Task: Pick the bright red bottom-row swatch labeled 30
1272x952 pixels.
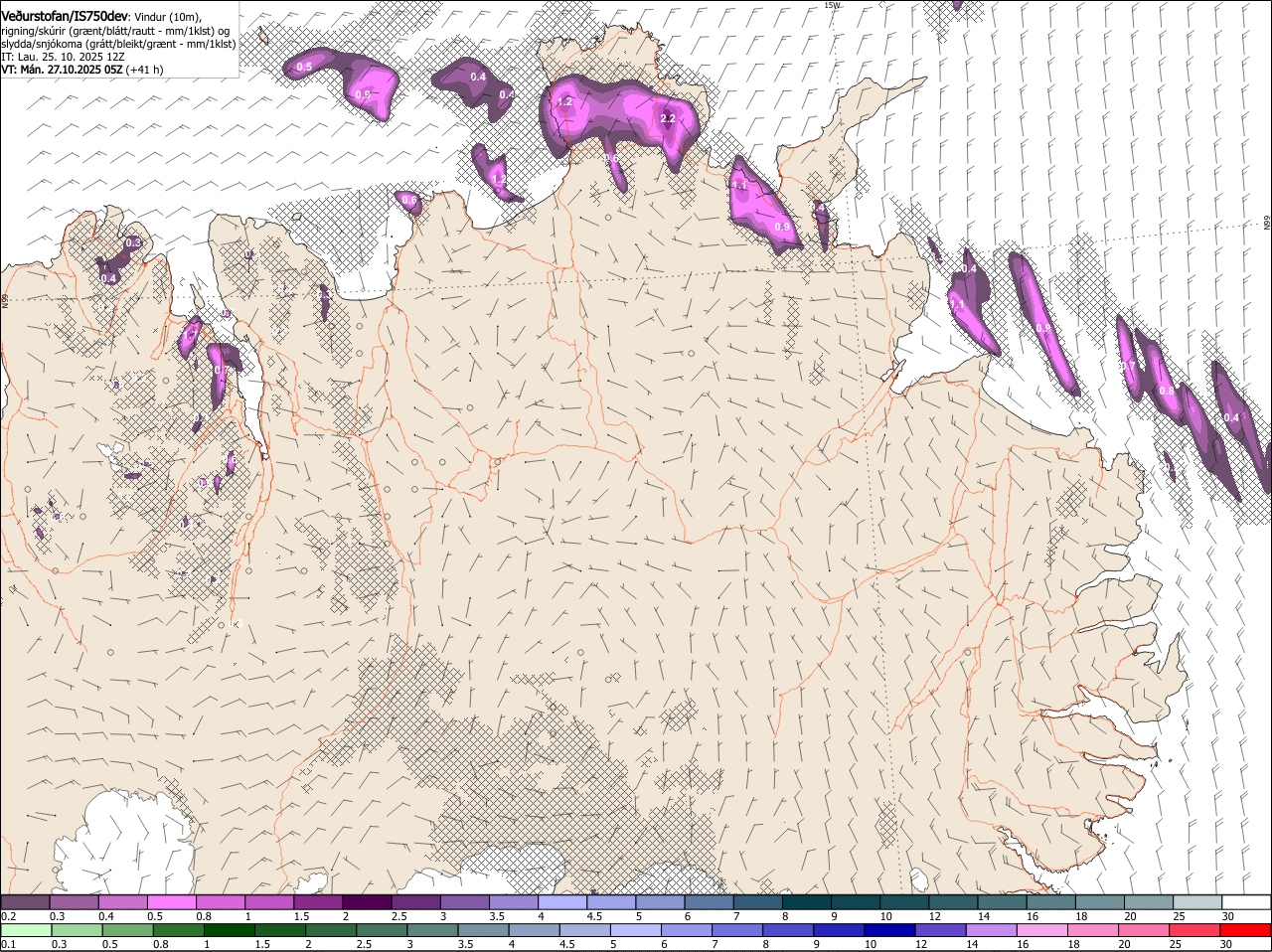Action: (1246, 931)
